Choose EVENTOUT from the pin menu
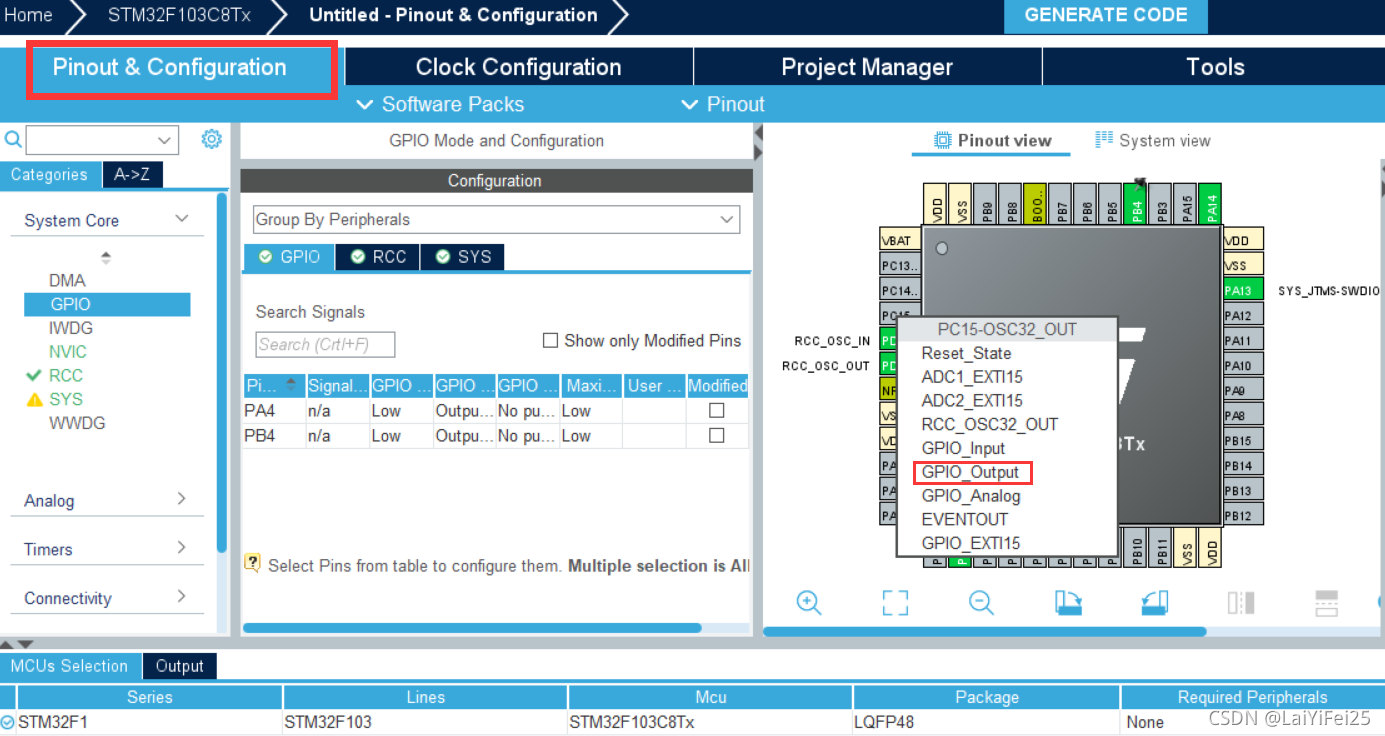This screenshot has height=736, width=1385. (x=964, y=519)
